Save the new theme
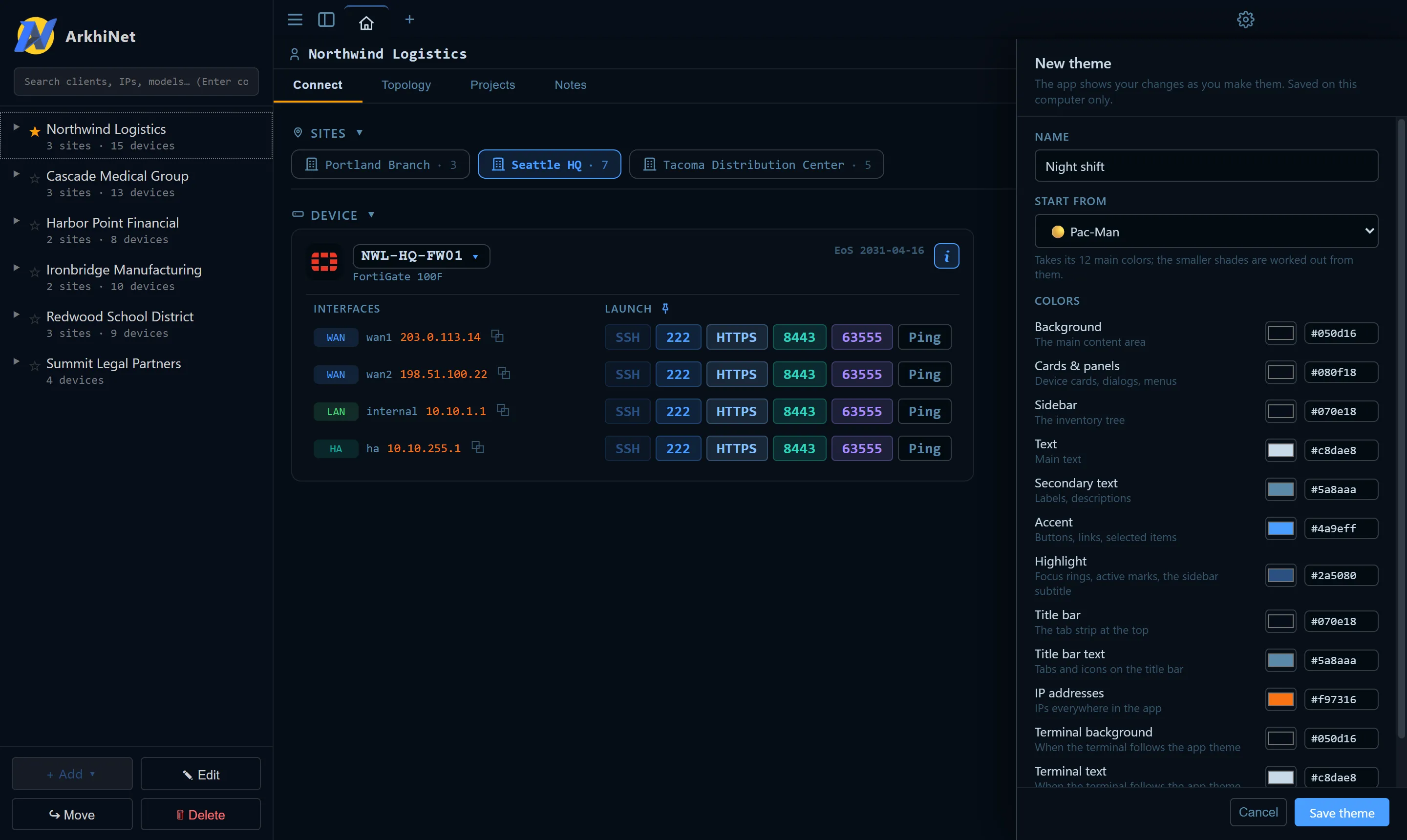1407x840 pixels. pos(1342,813)
